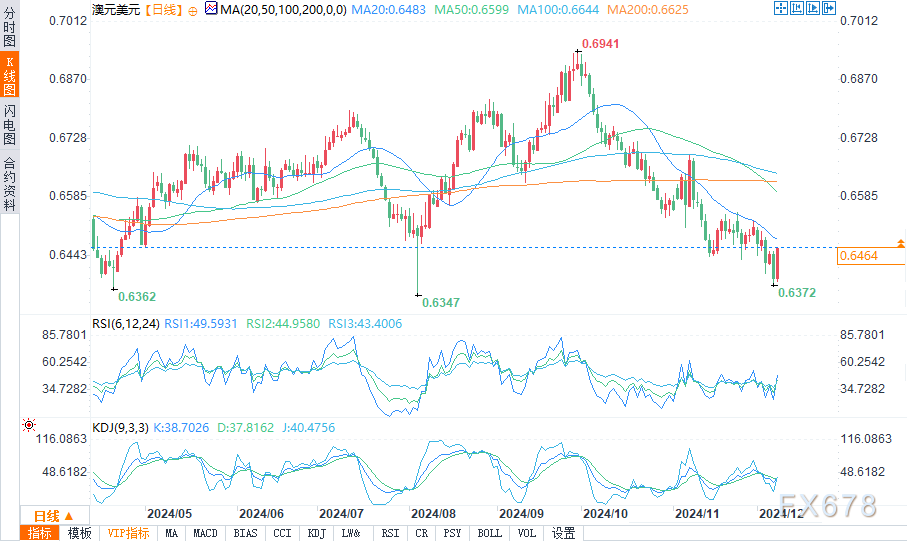Click the MA indicator chart icon
The image size is (907, 541).
pos(211,9)
